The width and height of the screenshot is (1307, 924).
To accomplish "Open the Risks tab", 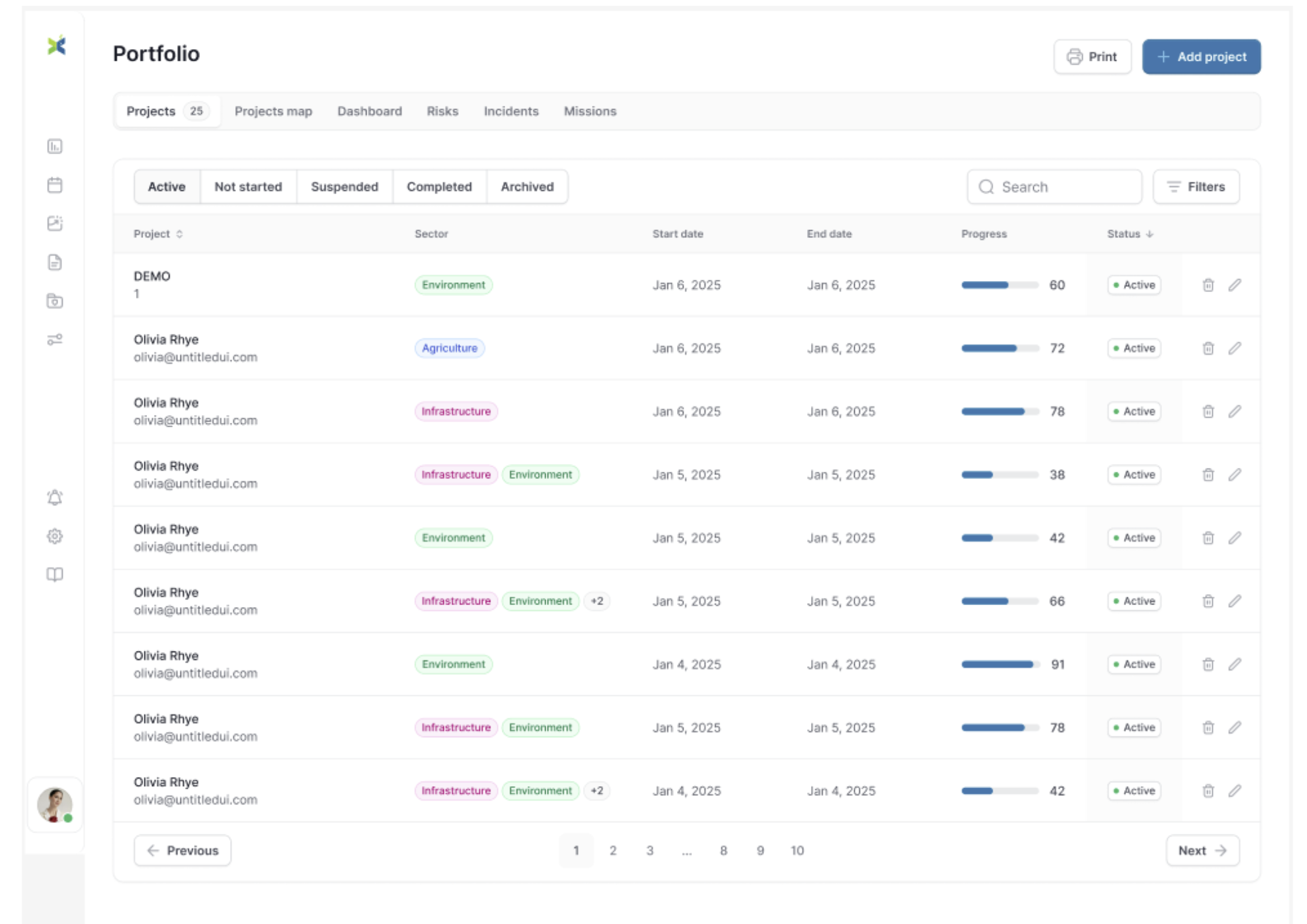I will click(x=442, y=111).
